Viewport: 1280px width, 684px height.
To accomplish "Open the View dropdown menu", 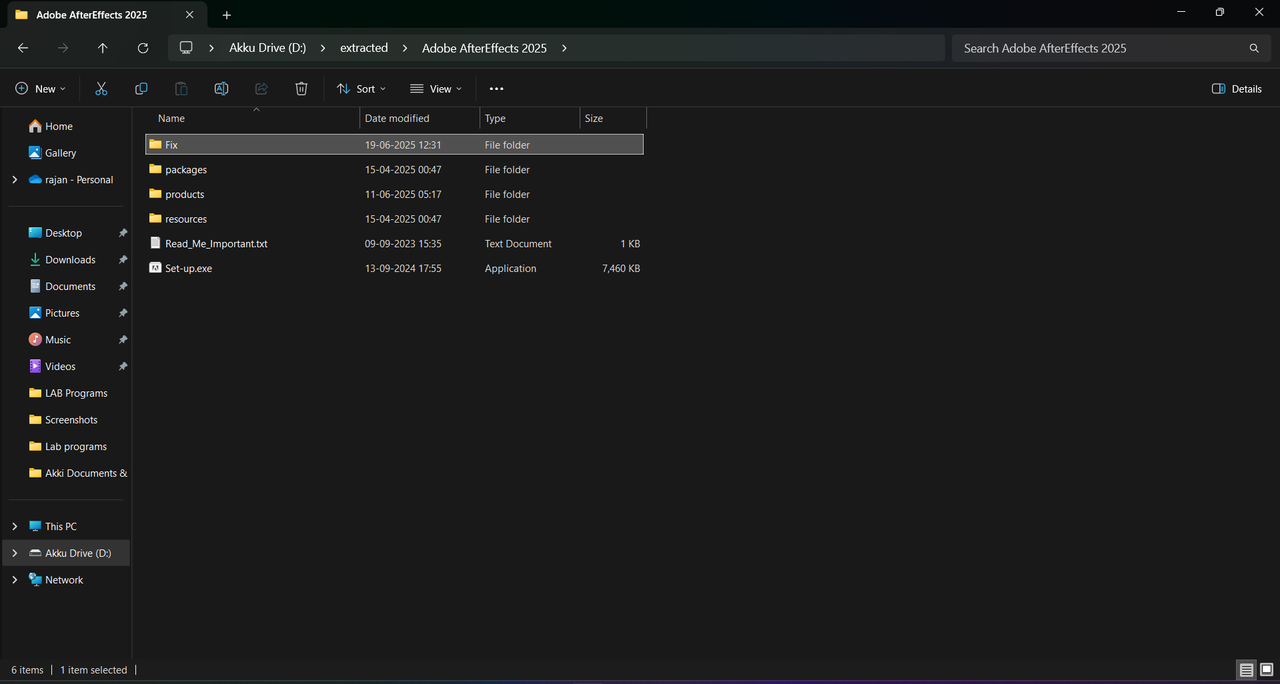I will [x=436, y=89].
